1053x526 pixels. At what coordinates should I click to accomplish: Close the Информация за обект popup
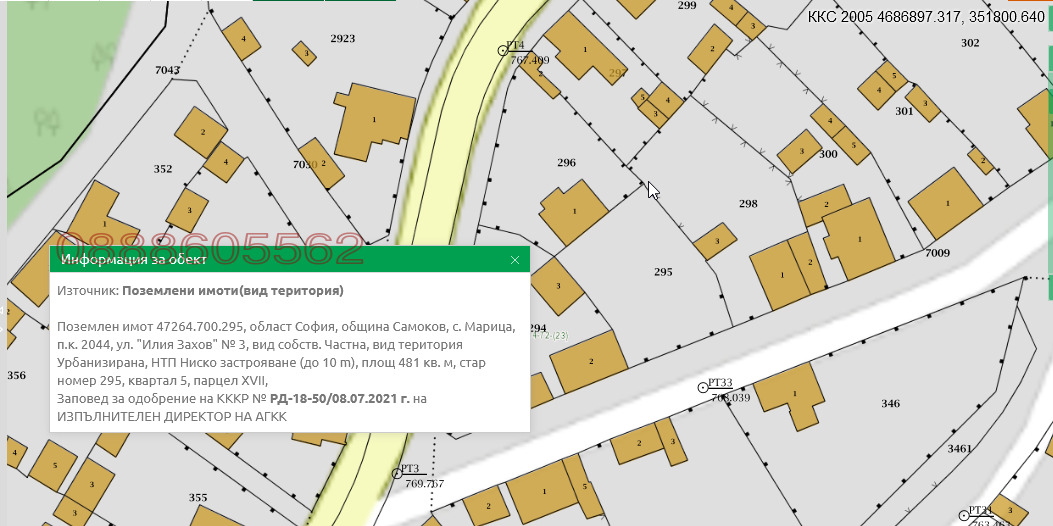tap(515, 260)
